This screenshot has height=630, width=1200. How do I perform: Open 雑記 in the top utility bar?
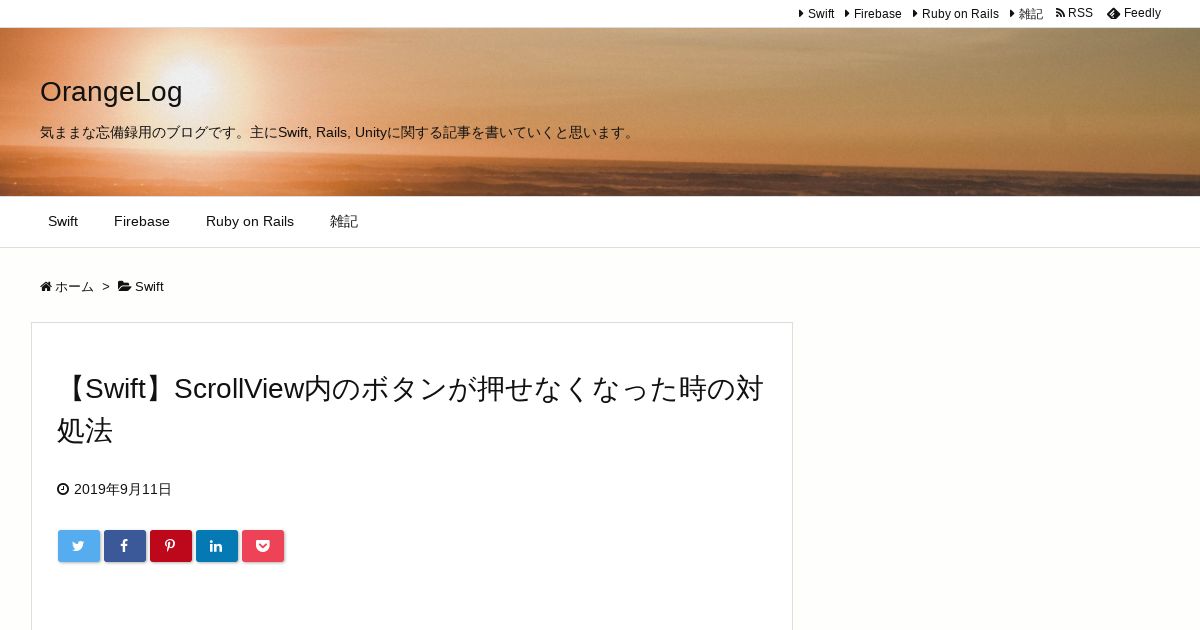[1026, 14]
